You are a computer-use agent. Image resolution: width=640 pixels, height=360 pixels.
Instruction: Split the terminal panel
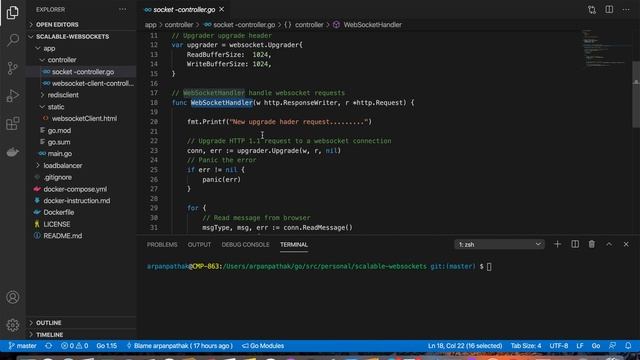(x=575, y=244)
